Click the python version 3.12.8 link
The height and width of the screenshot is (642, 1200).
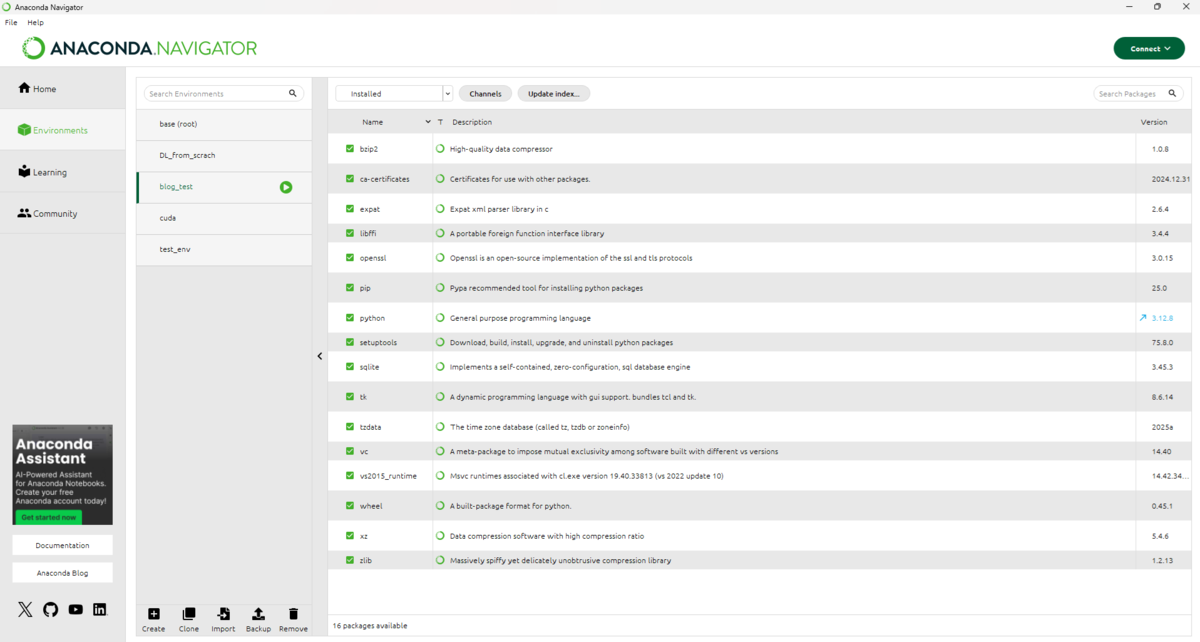click(1162, 318)
